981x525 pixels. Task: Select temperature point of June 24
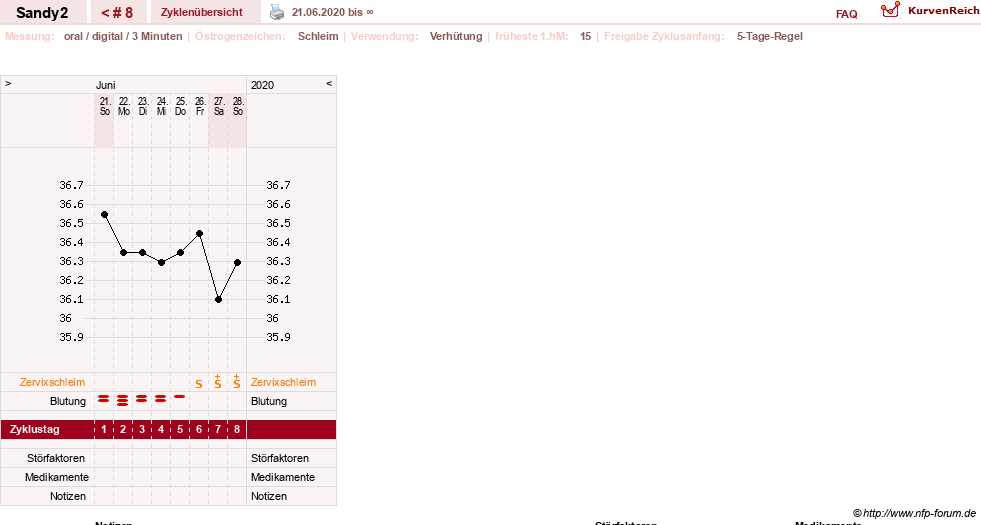tap(161, 263)
